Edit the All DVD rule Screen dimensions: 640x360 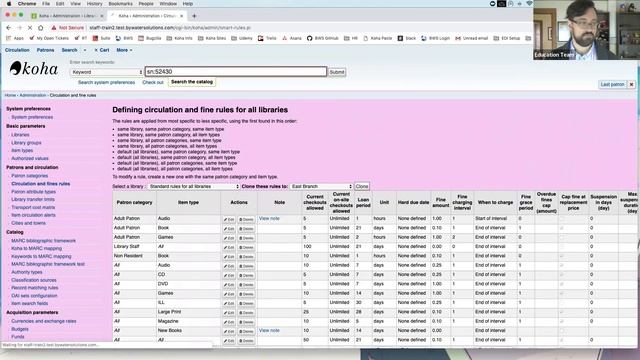click(x=229, y=285)
